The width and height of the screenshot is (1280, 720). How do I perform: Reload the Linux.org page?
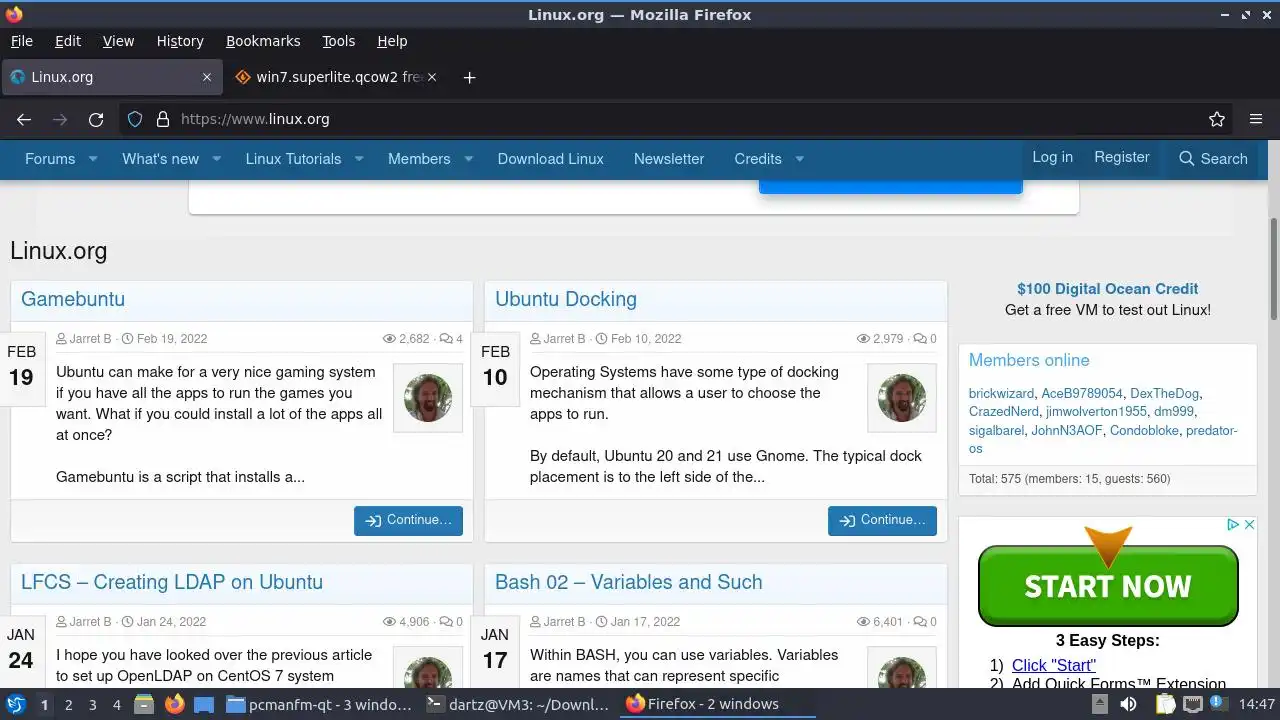pos(96,119)
